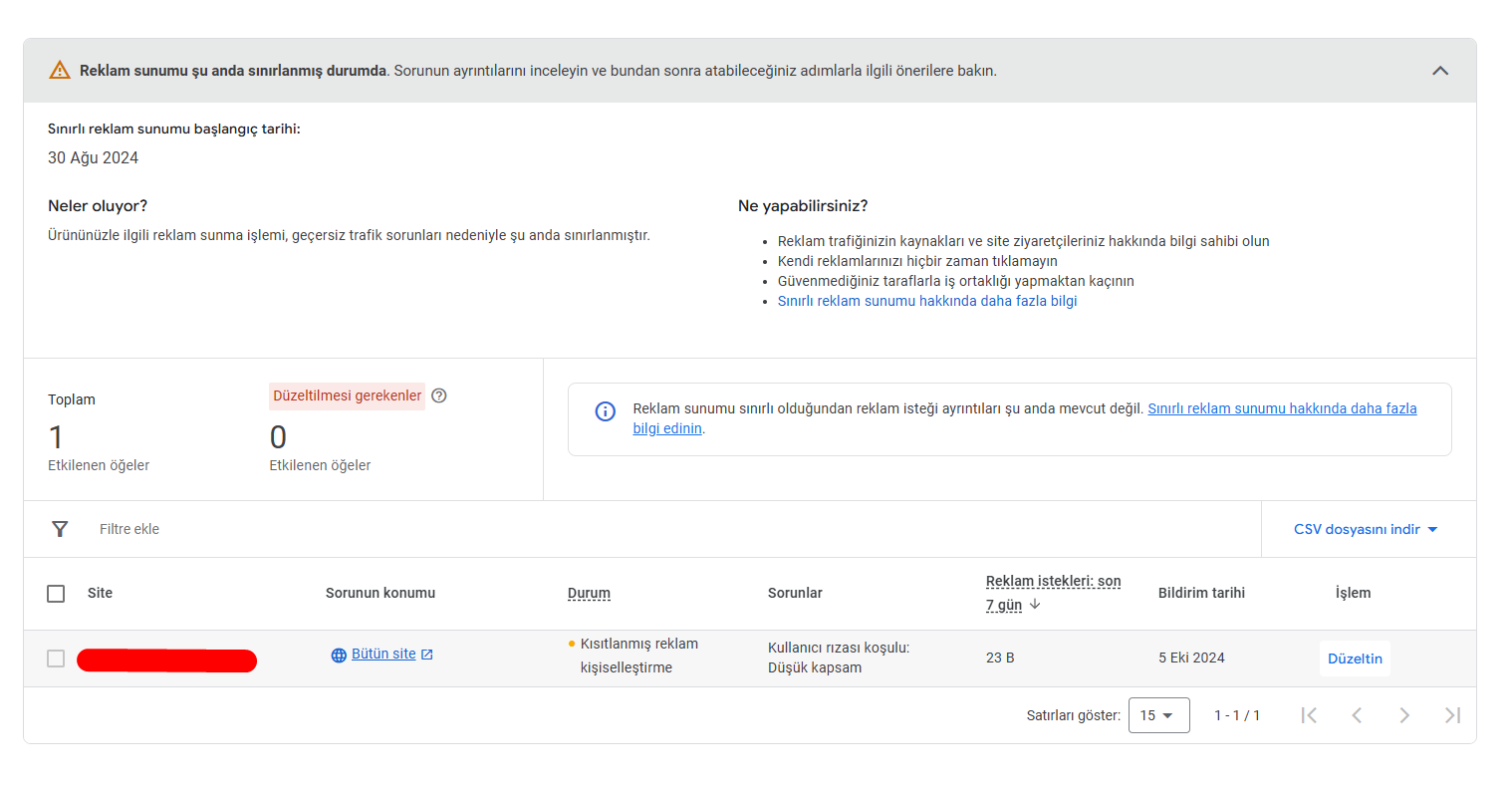Image resolution: width=1512 pixels, height=792 pixels.
Task: Go to the previous page arrow
Action: click(x=1357, y=715)
